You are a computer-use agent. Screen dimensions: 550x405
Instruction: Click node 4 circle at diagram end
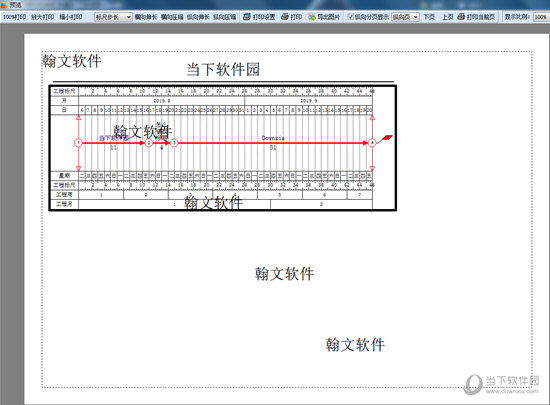(372, 143)
